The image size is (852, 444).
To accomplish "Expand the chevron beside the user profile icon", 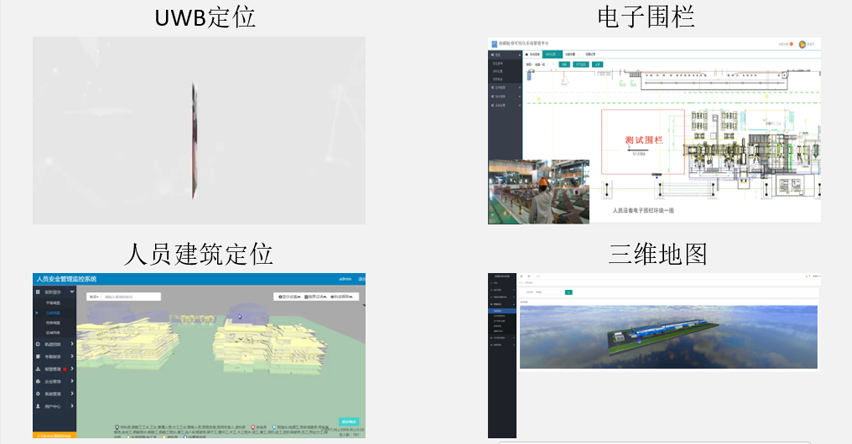I will click(x=72, y=407).
